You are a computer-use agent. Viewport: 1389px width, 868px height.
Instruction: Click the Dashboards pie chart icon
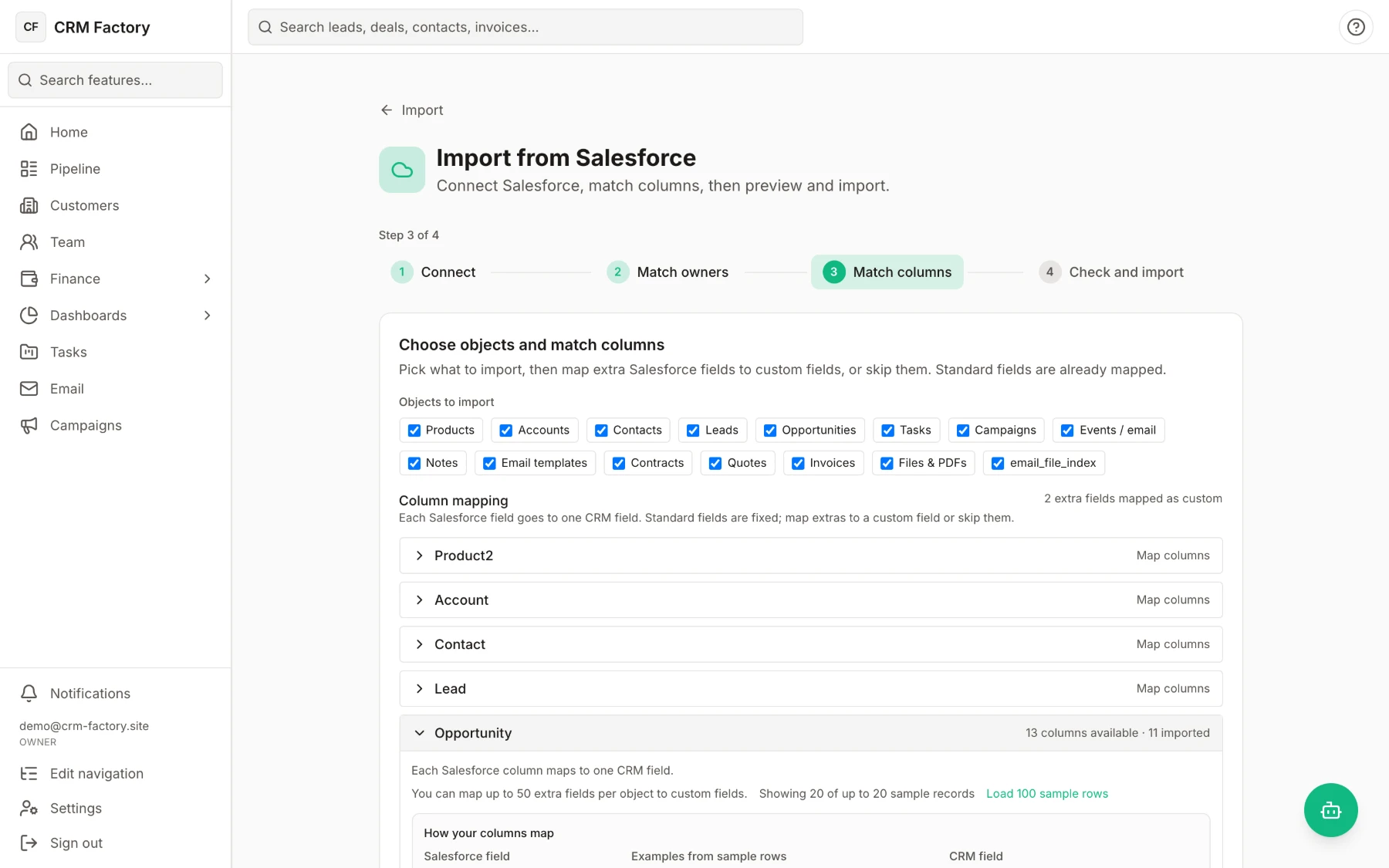point(29,316)
